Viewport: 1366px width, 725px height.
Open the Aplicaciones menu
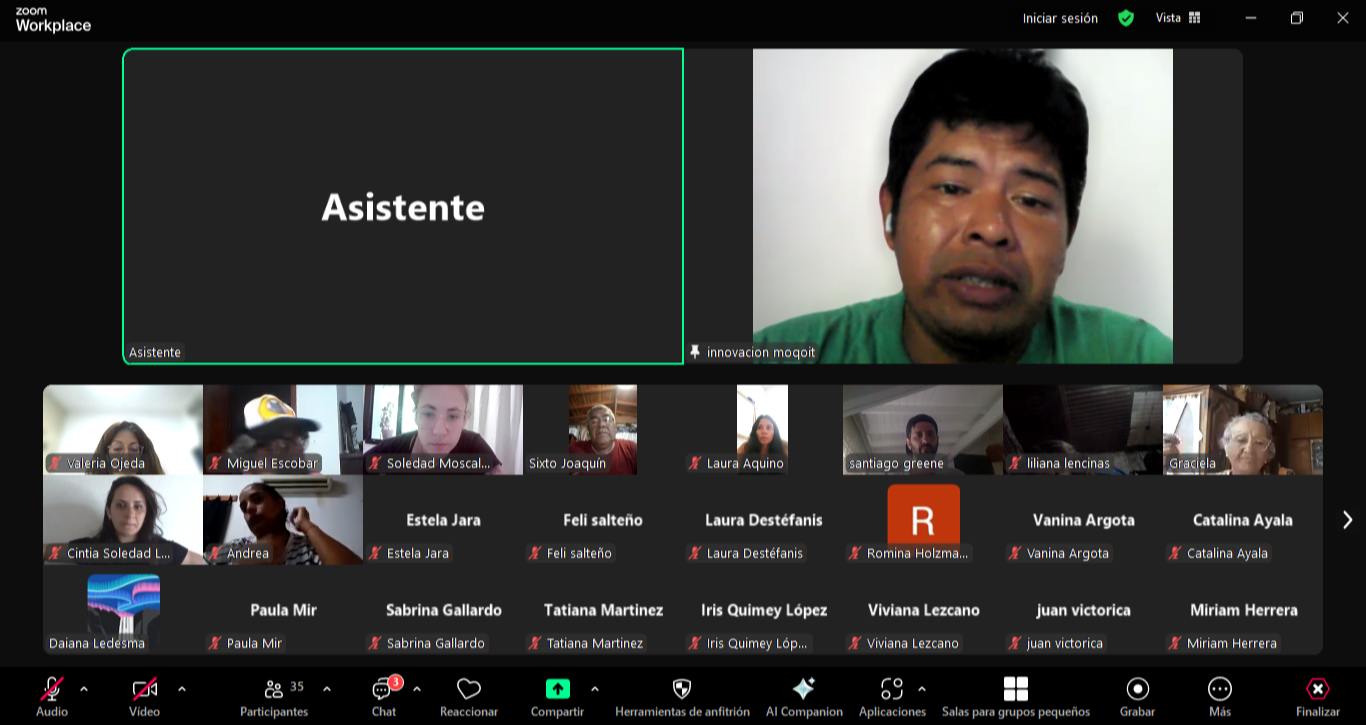click(891, 696)
